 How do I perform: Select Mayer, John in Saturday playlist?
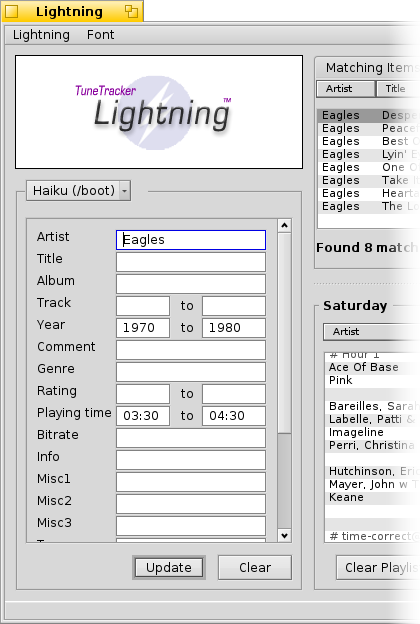point(372,484)
